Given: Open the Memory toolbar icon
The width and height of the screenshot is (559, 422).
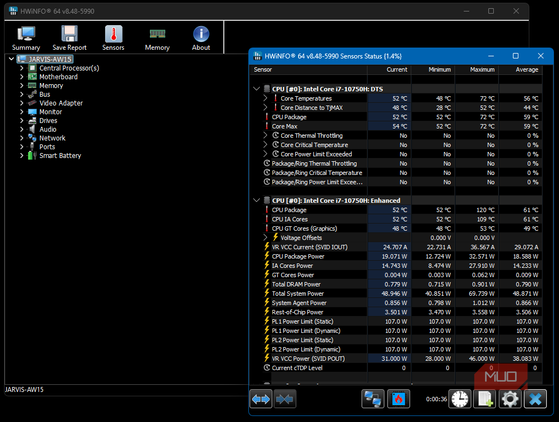Looking at the screenshot, I should coord(157,38).
